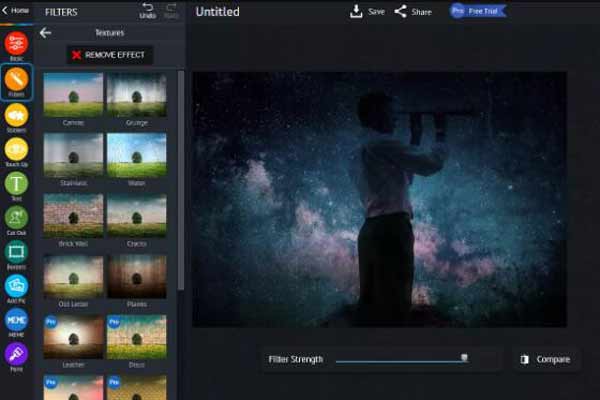The height and width of the screenshot is (400, 600).
Task: Select the orange Filters tool icon
Action: tap(16, 80)
